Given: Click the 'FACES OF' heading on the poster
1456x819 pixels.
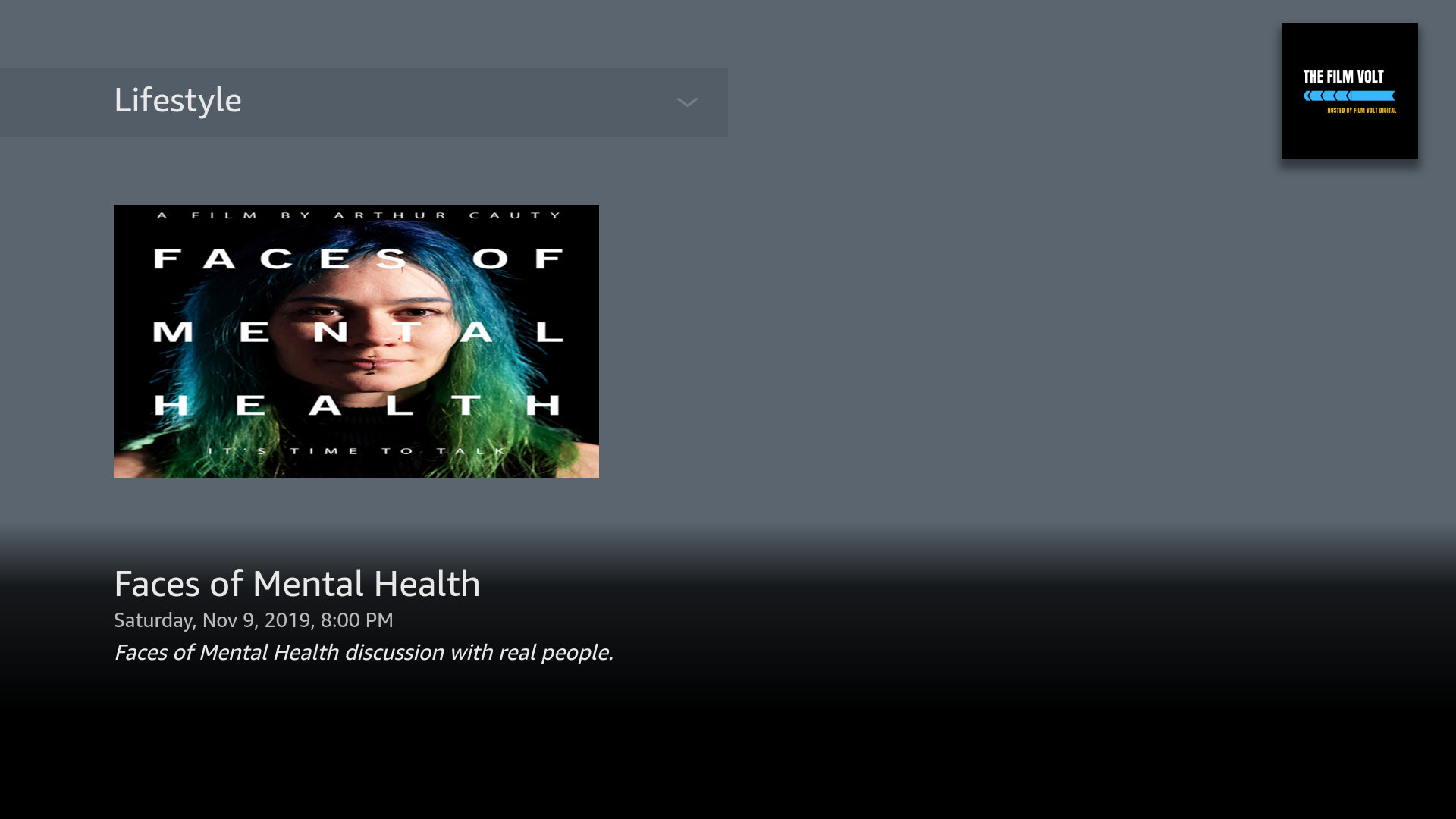Looking at the screenshot, I should click(358, 259).
